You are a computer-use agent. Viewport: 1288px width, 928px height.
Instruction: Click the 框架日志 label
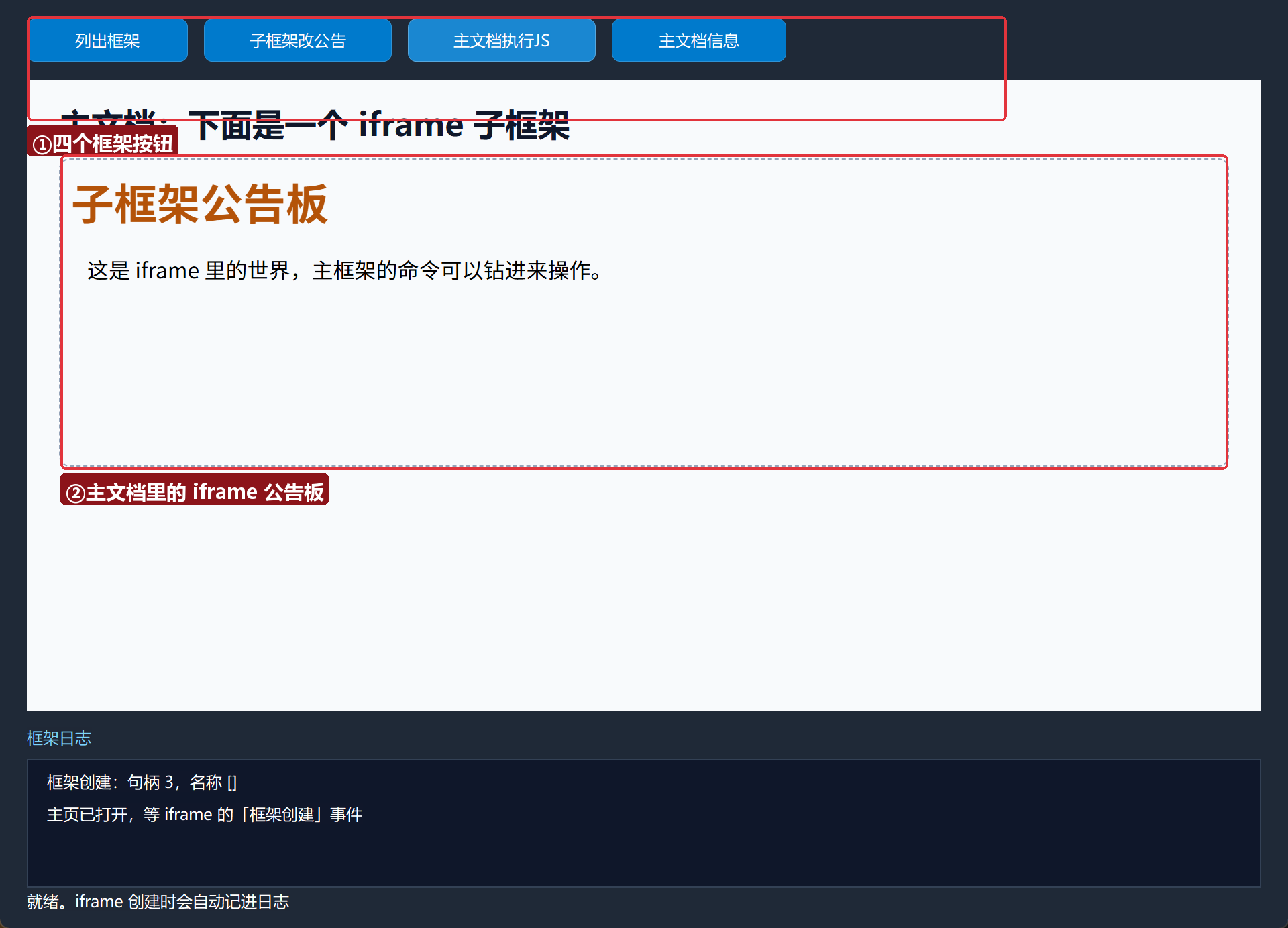59,738
